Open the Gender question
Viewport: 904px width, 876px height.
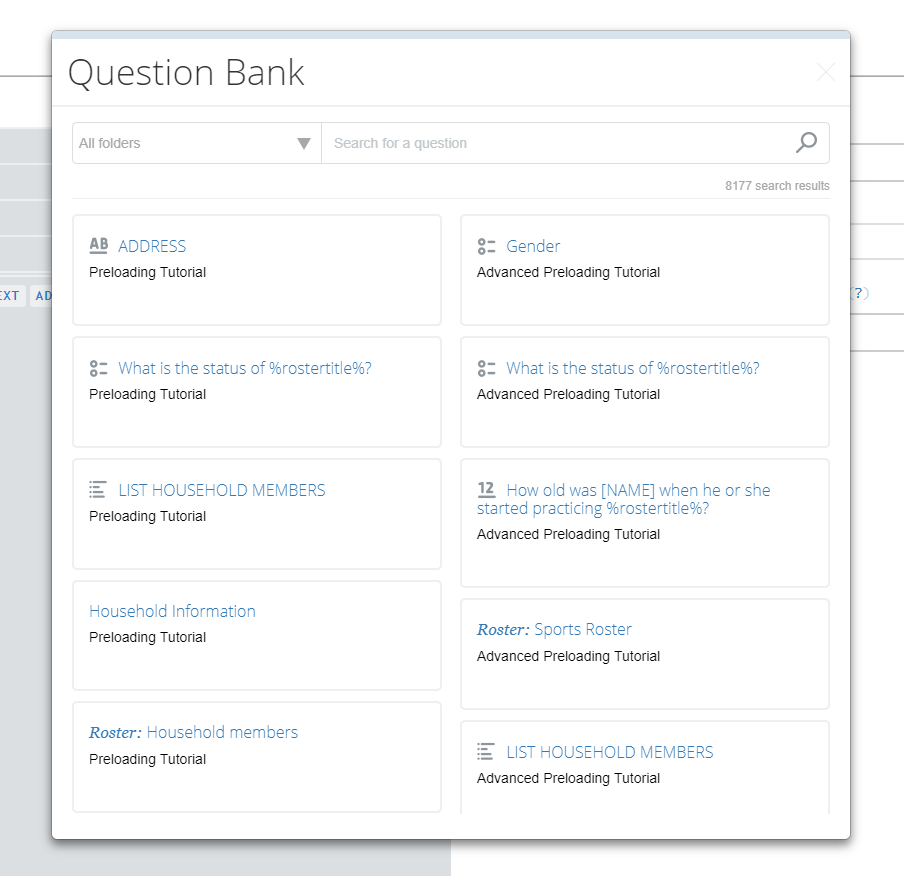click(x=533, y=246)
